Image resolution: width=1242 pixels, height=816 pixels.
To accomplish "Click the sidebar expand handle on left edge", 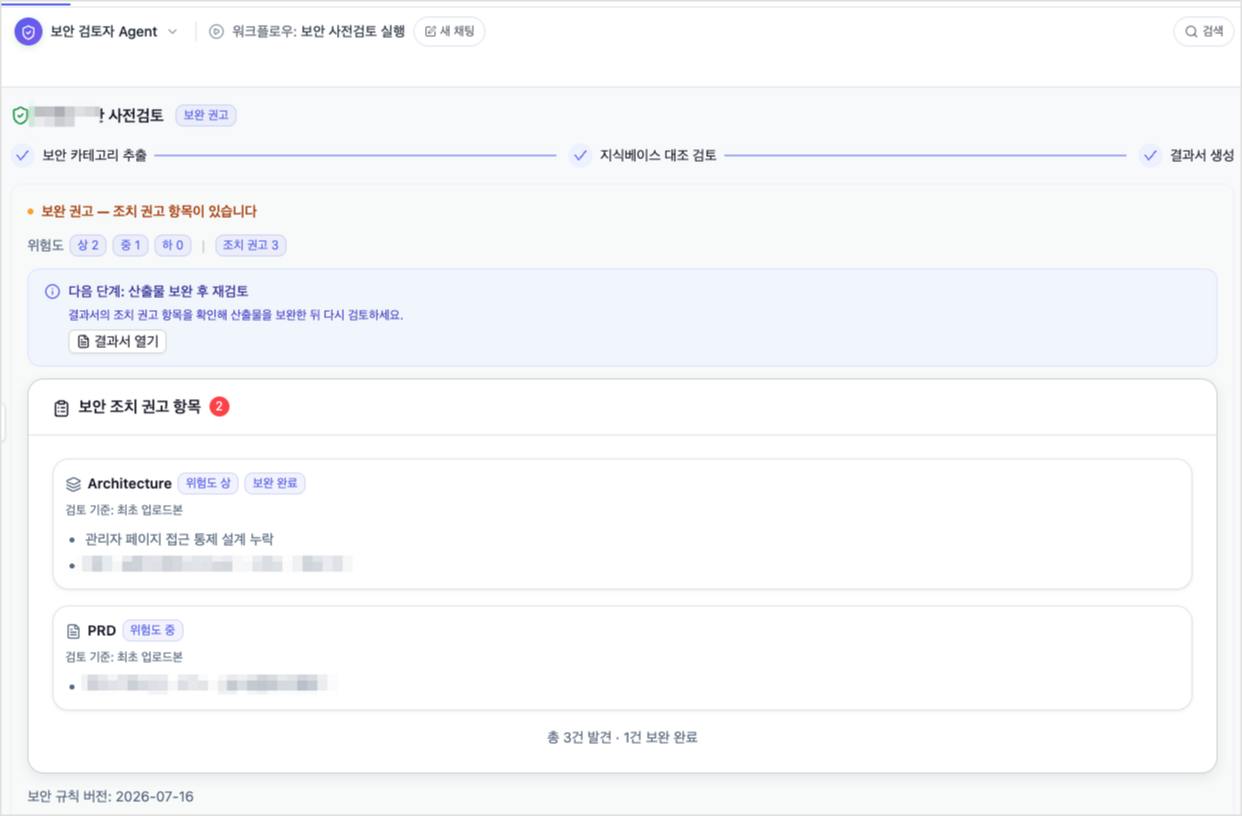I will 3,422.
